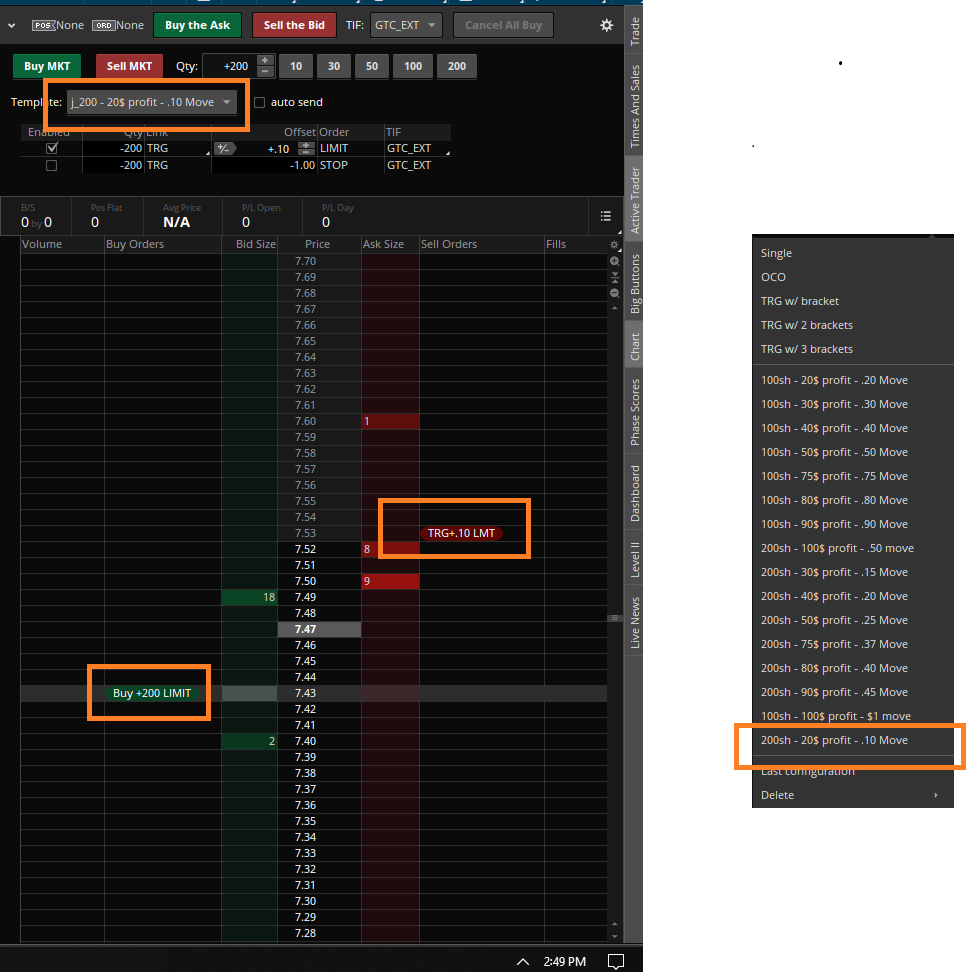975x972 pixels.
Task: Open the list menu icon beside P/L Day
Action: [x=605, y=215]
